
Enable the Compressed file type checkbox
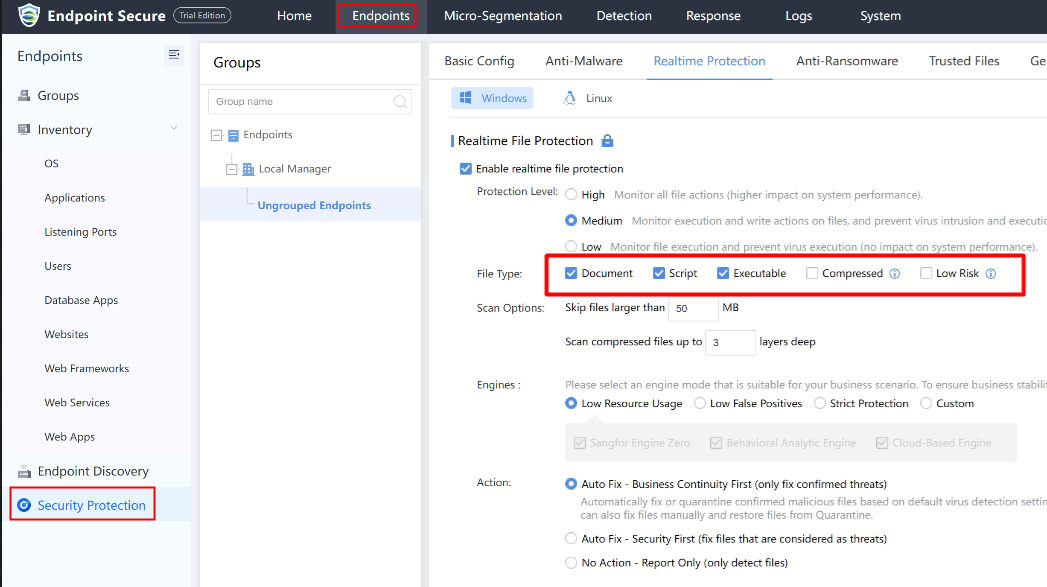[x=812, y=274]
